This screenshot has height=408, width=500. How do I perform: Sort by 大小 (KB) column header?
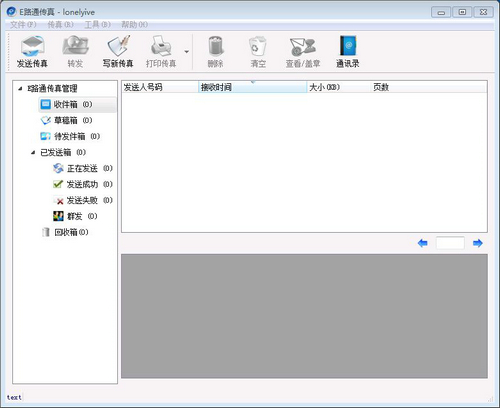pos(338,87)
